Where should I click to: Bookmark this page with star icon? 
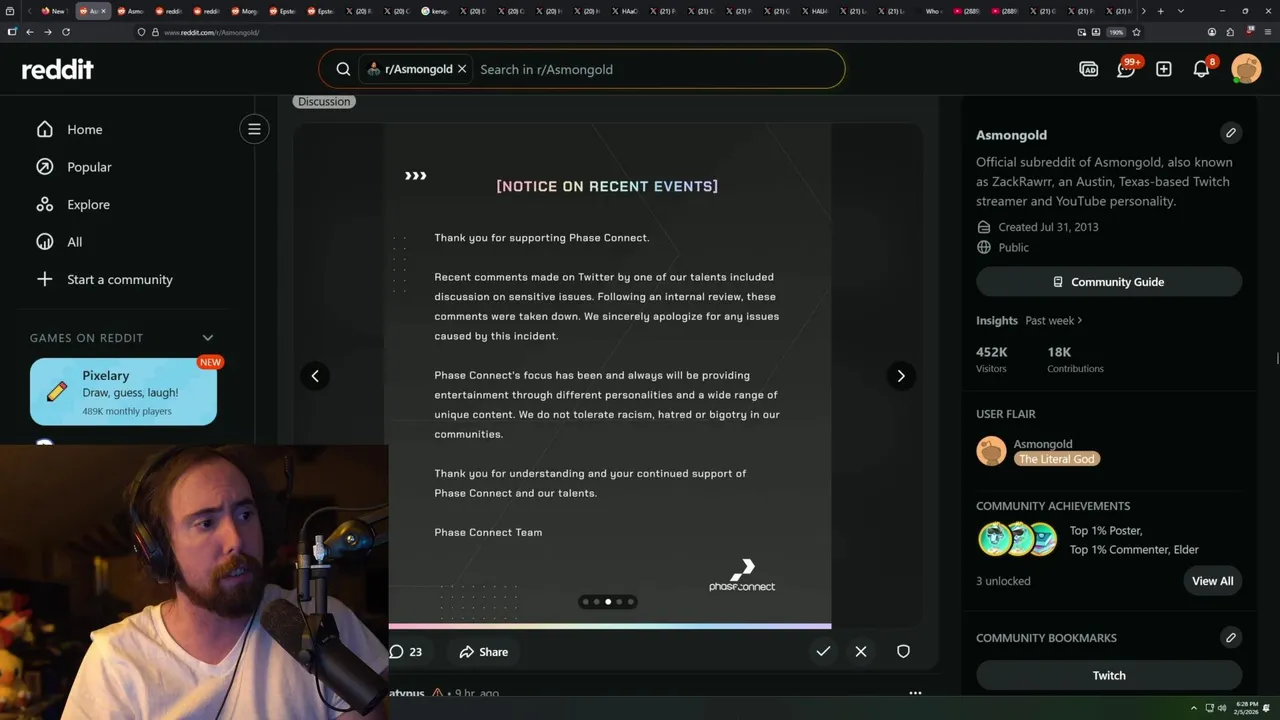coord(1136,32)
